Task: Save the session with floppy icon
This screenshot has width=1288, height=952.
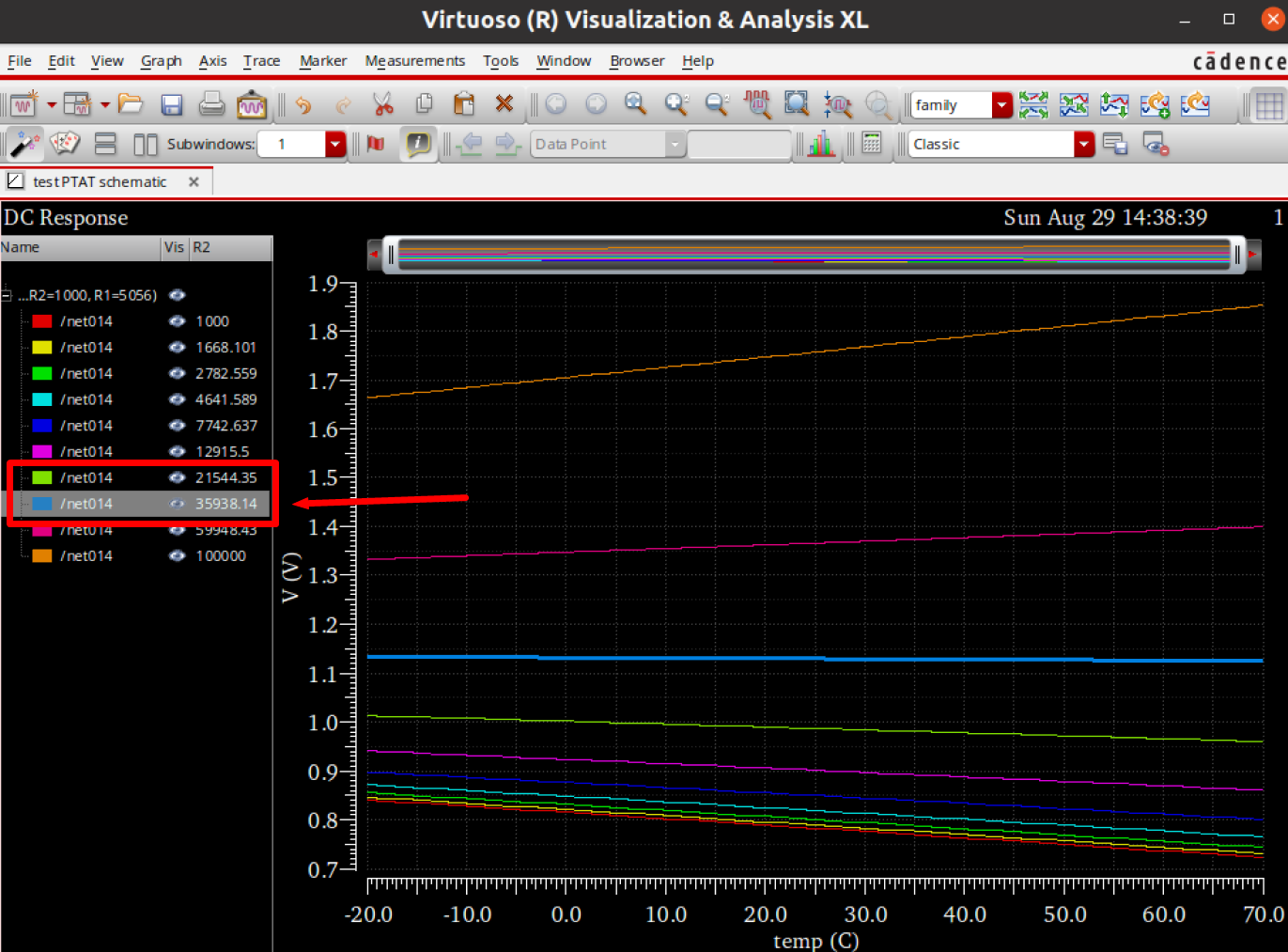Action: click(171, 104)
